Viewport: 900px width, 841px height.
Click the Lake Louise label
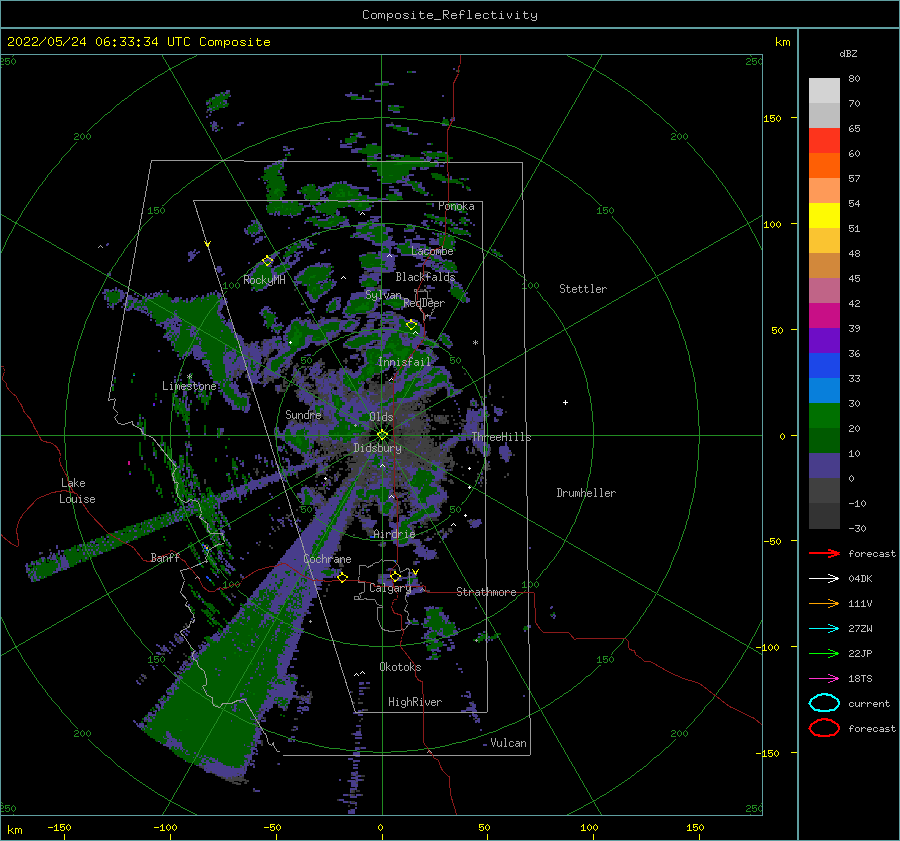coord(77,491)
